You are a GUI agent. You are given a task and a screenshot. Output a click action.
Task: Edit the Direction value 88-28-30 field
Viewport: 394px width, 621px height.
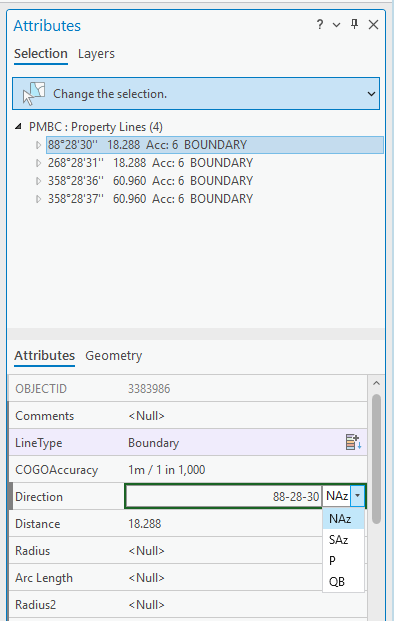[224, 496]
